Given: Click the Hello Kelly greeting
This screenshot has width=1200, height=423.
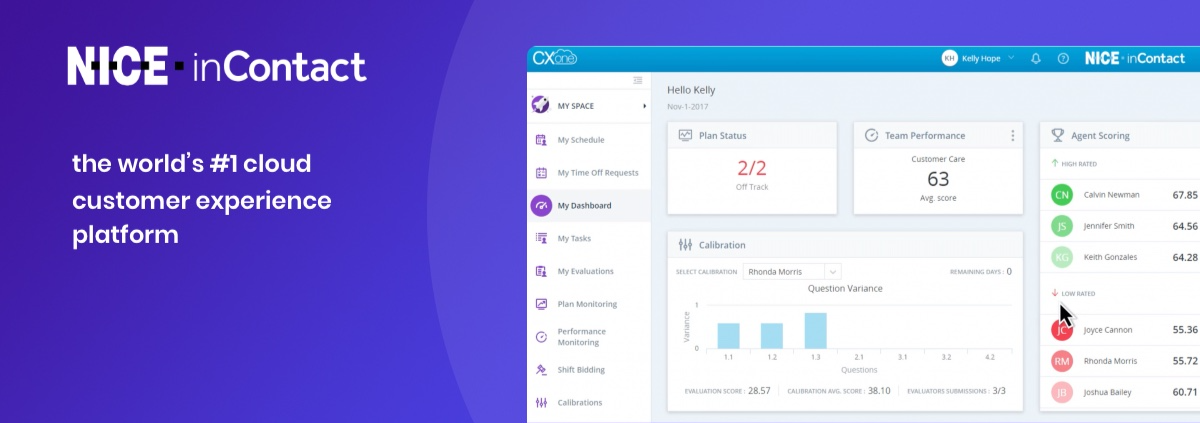Looking at the screenshot, I should click(691, 90).
